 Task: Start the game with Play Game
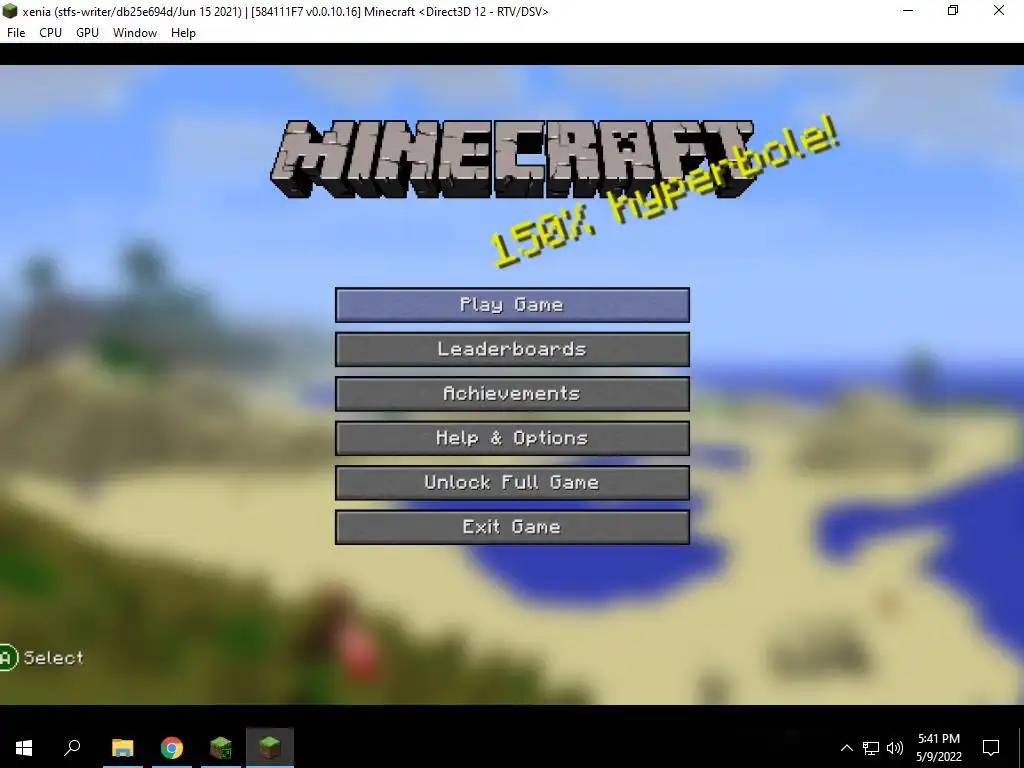[x=512, y=305]
